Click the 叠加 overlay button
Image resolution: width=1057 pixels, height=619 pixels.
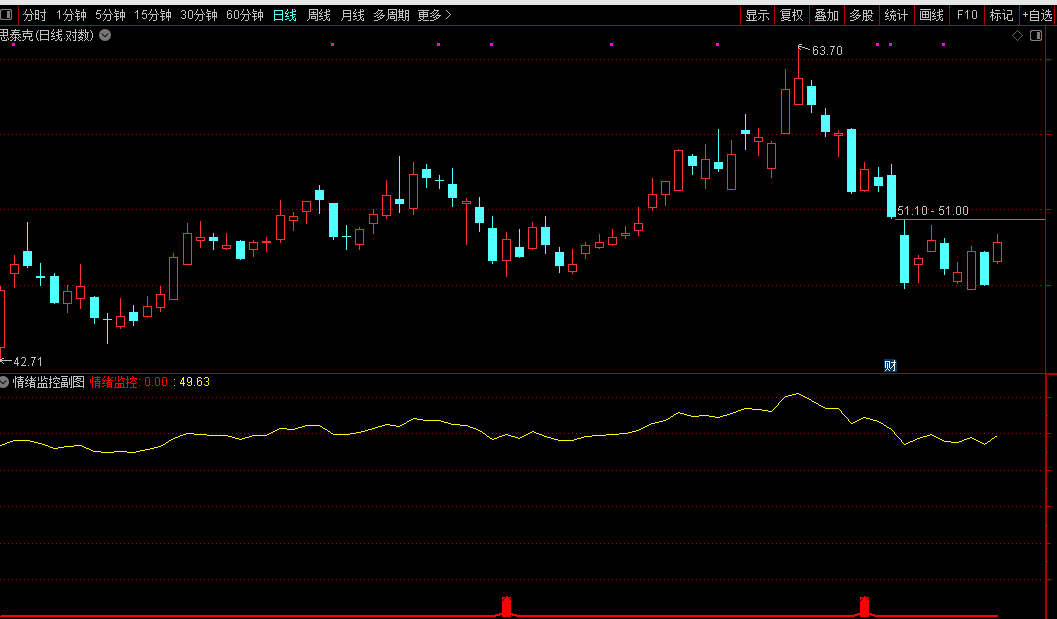pos(826,15)
